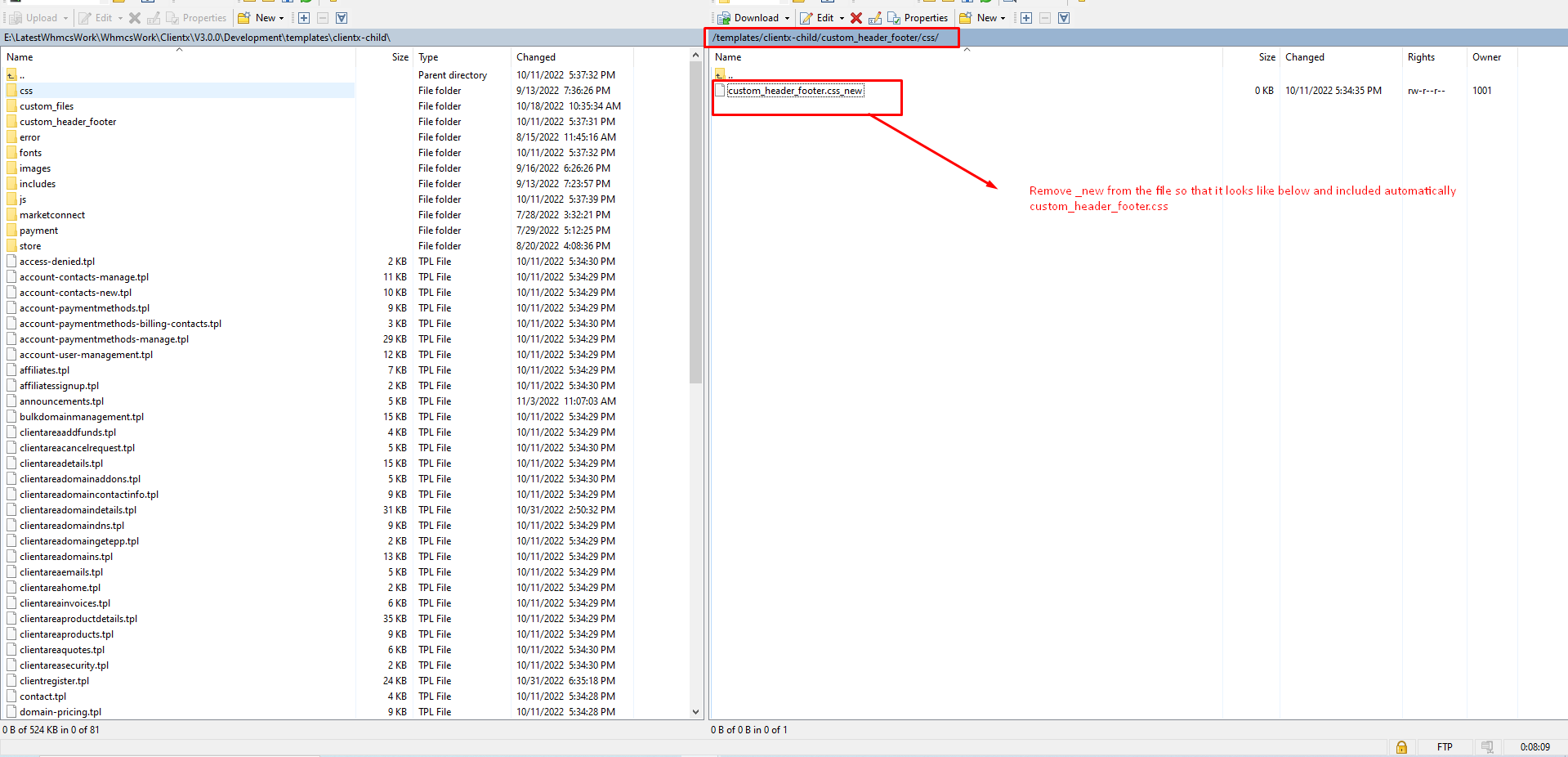This screenshot has width=1568, height=757.
Task: Expand the New dropdown in remote toolbar
Action: pyautogui.click(x=1003, y=18)
